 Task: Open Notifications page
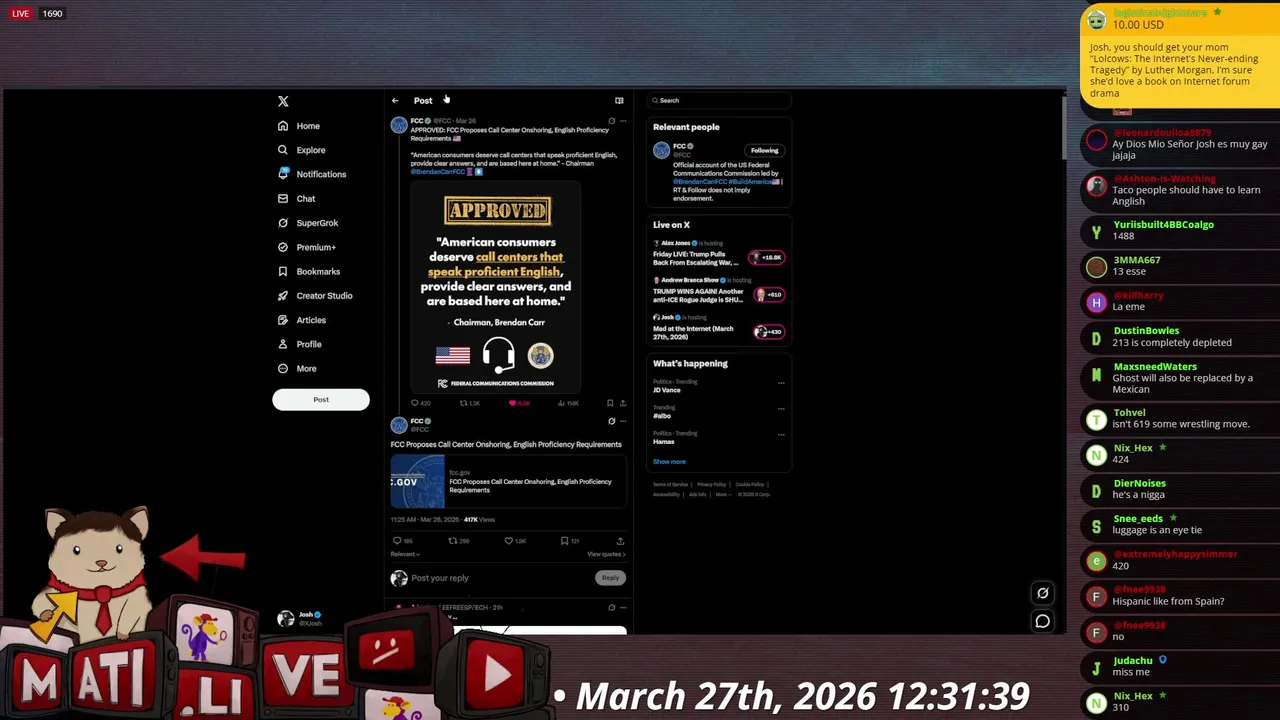(x=311, y=174)
